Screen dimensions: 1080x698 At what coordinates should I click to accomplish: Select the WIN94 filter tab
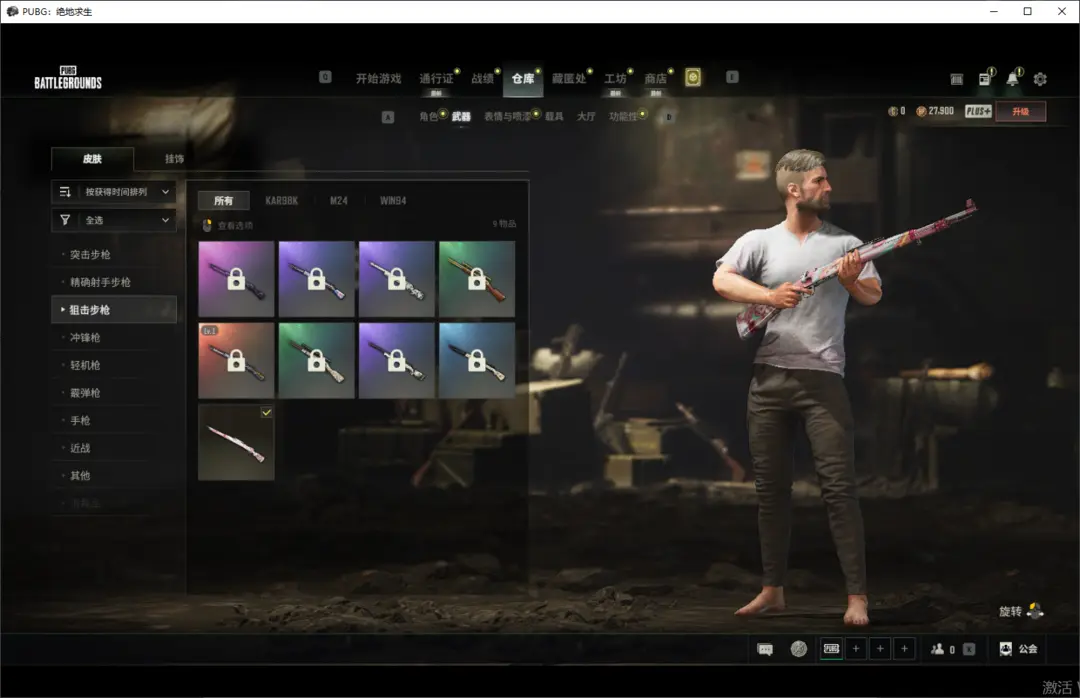click(393, 201)
